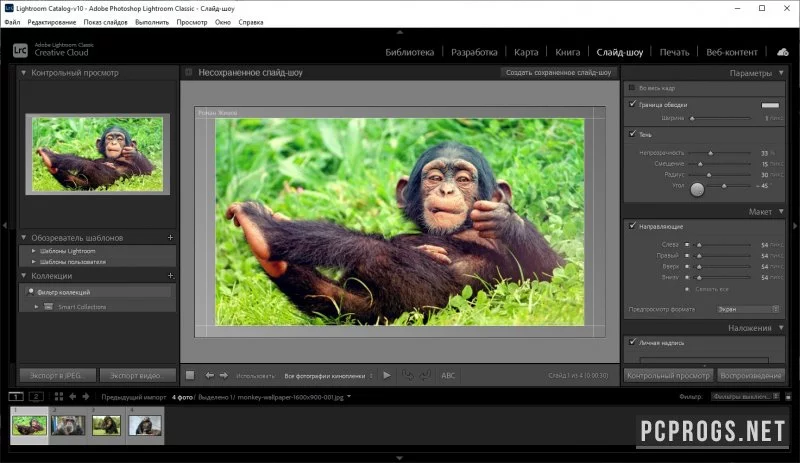Toggle link box for 'Вверх' margin
The height and width of the screenshot is (463, 800).
coord(687,266)
